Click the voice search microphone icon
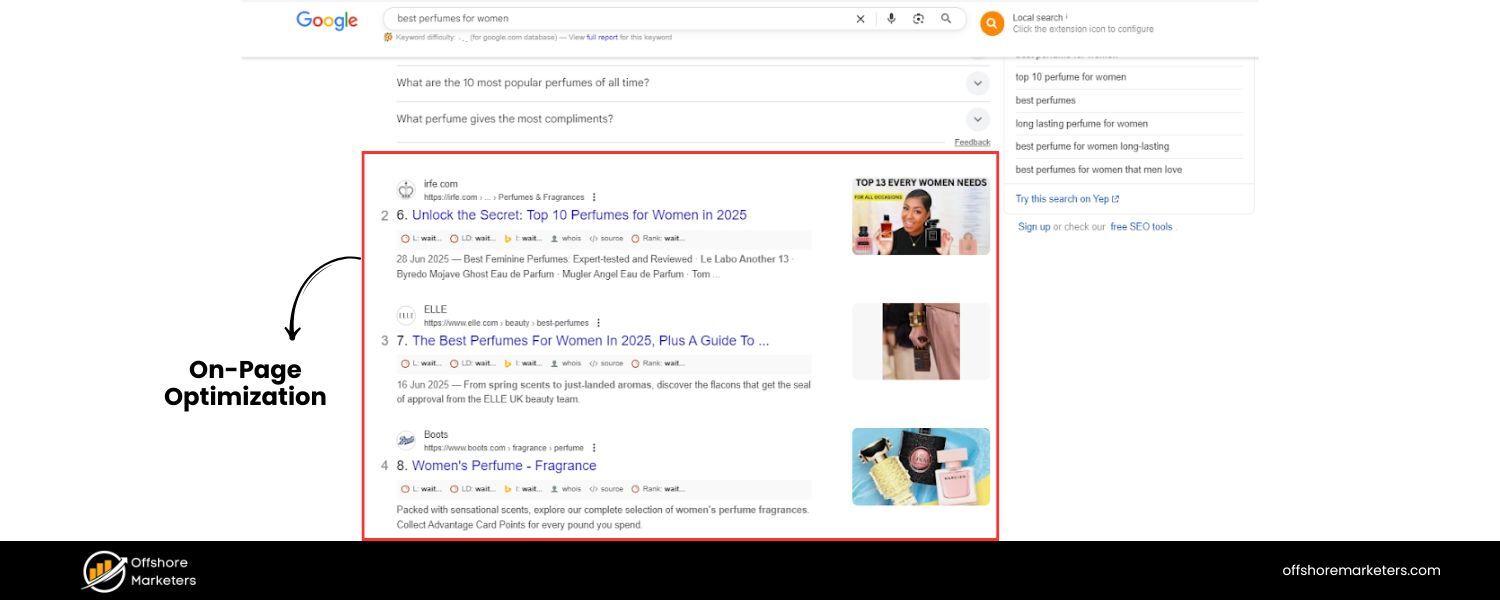Viewport: 1500px width, 600px height. coord(891,18)
